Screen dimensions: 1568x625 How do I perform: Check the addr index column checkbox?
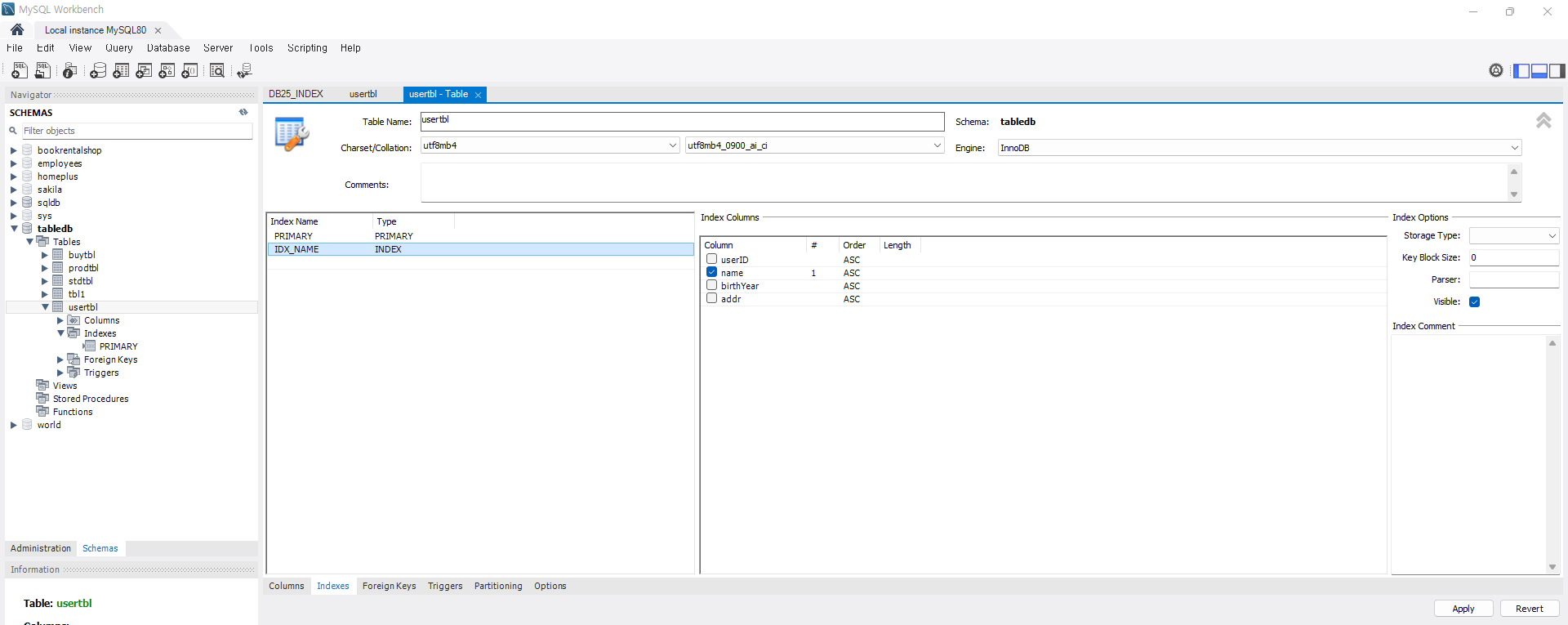click(x=712, y=298)
